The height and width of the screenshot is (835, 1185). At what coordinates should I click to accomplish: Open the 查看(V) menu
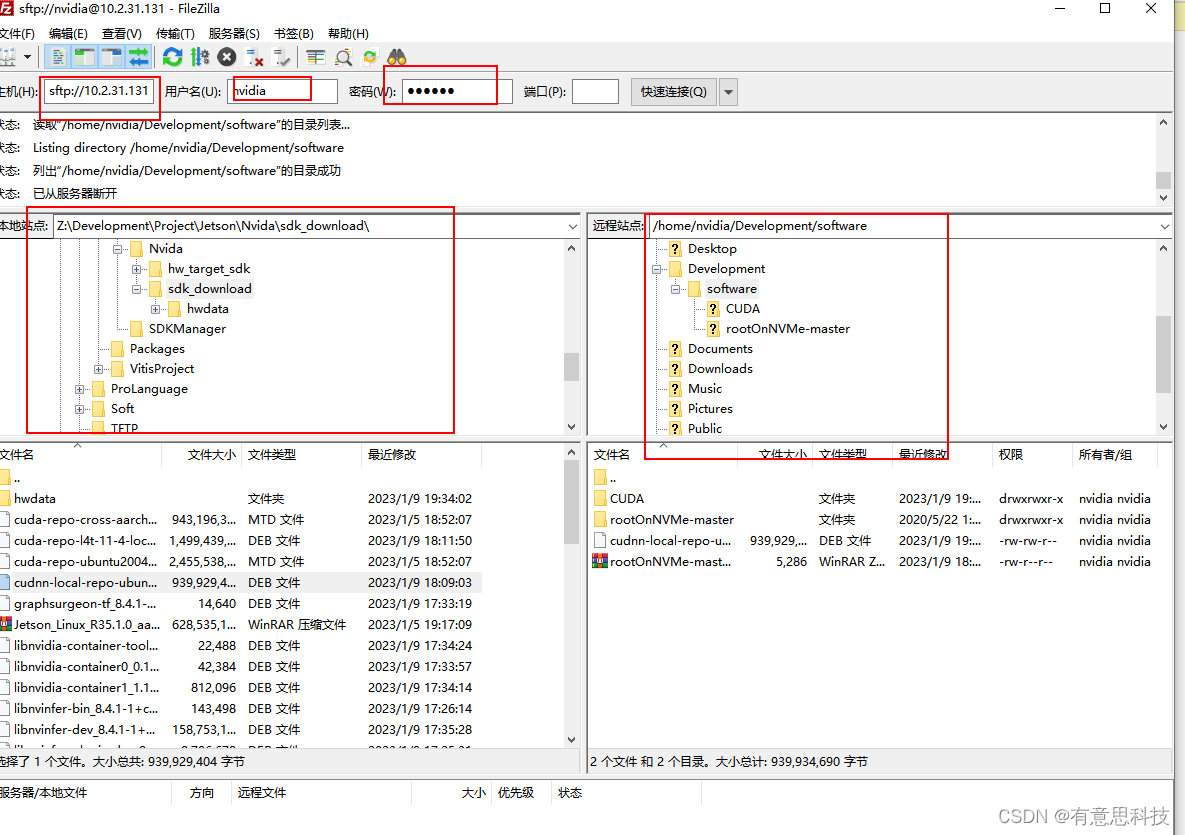(122, 33)
